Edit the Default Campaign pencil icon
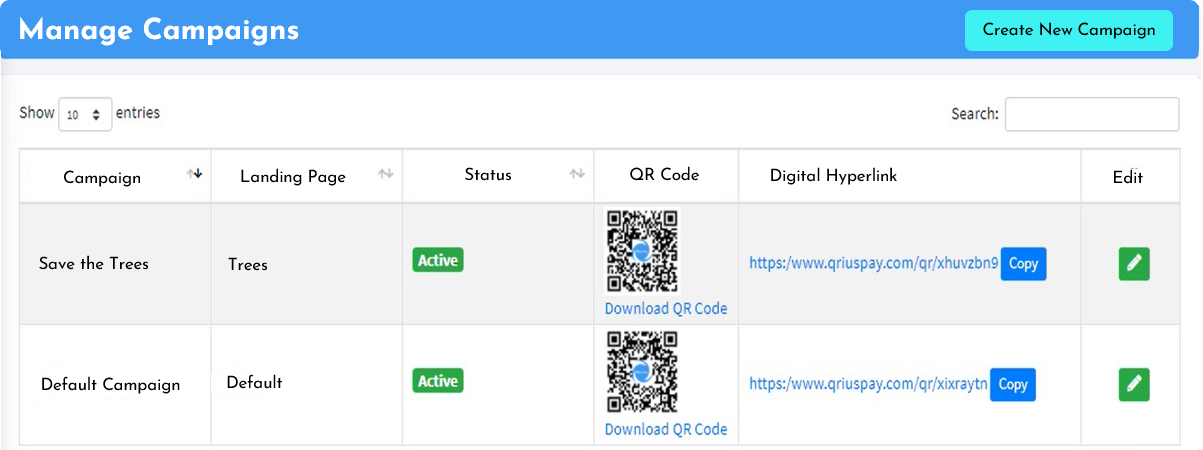The height and width of the screenshot is (450, 1203). click(x=1133, y=384)
